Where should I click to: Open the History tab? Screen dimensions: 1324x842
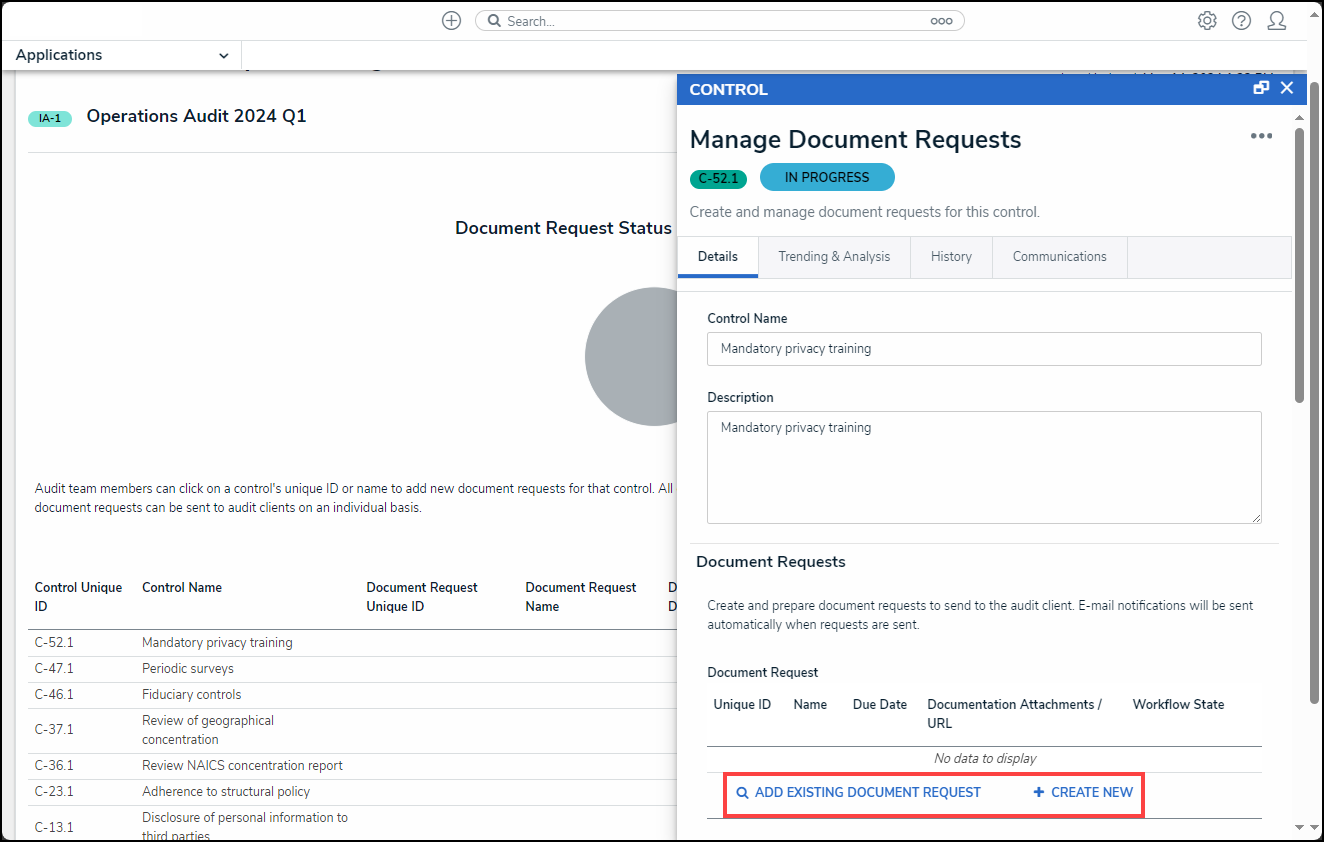click(x=951, y=257)
